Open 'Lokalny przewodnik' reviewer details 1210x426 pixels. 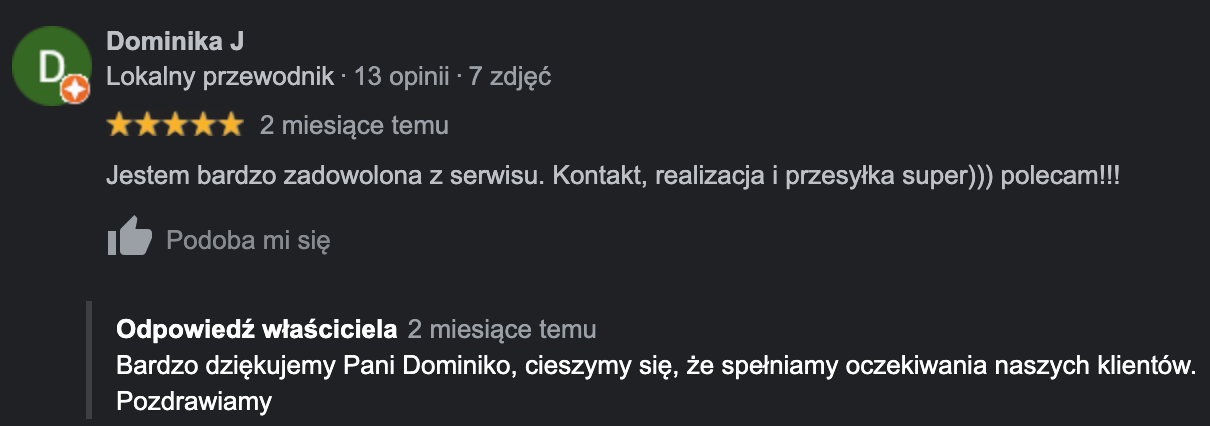220,76
